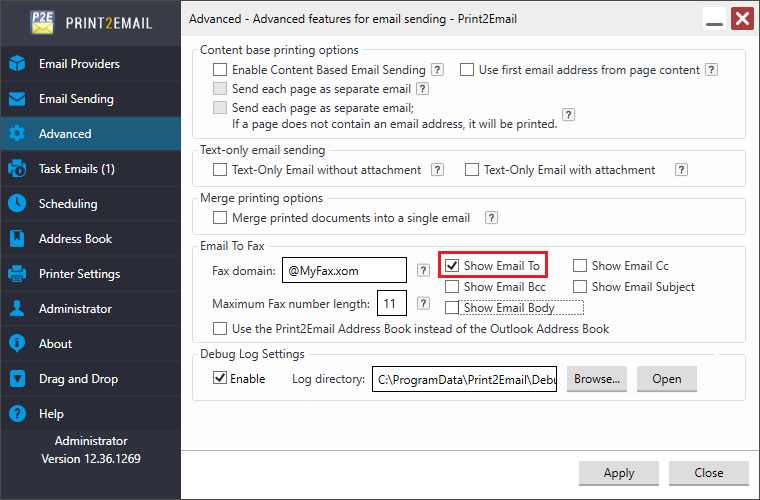Click the Task Emails truck icon
760x500 pixels.
click(x=17, y=169)
